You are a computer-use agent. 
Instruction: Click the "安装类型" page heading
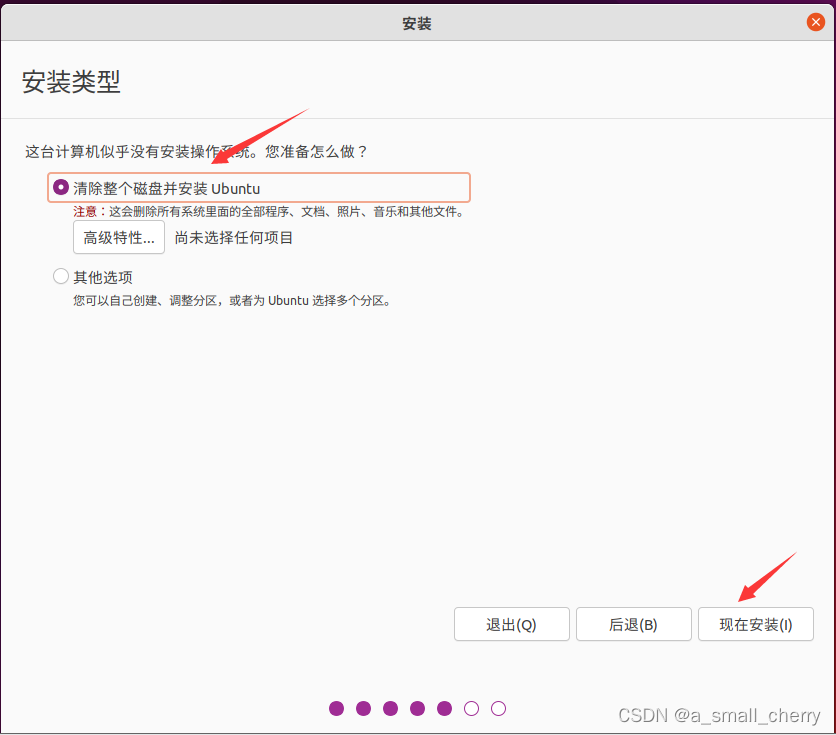71,82
